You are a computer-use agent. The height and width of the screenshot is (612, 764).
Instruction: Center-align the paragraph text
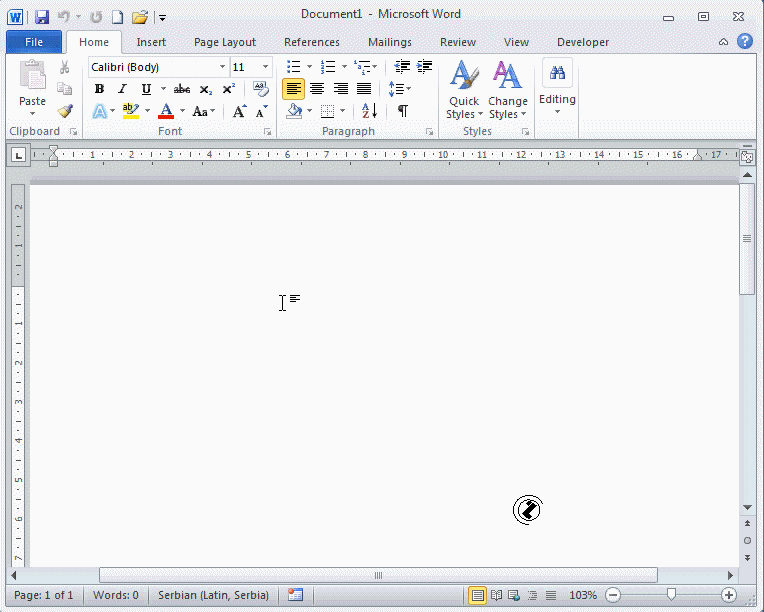pos(317,89)
